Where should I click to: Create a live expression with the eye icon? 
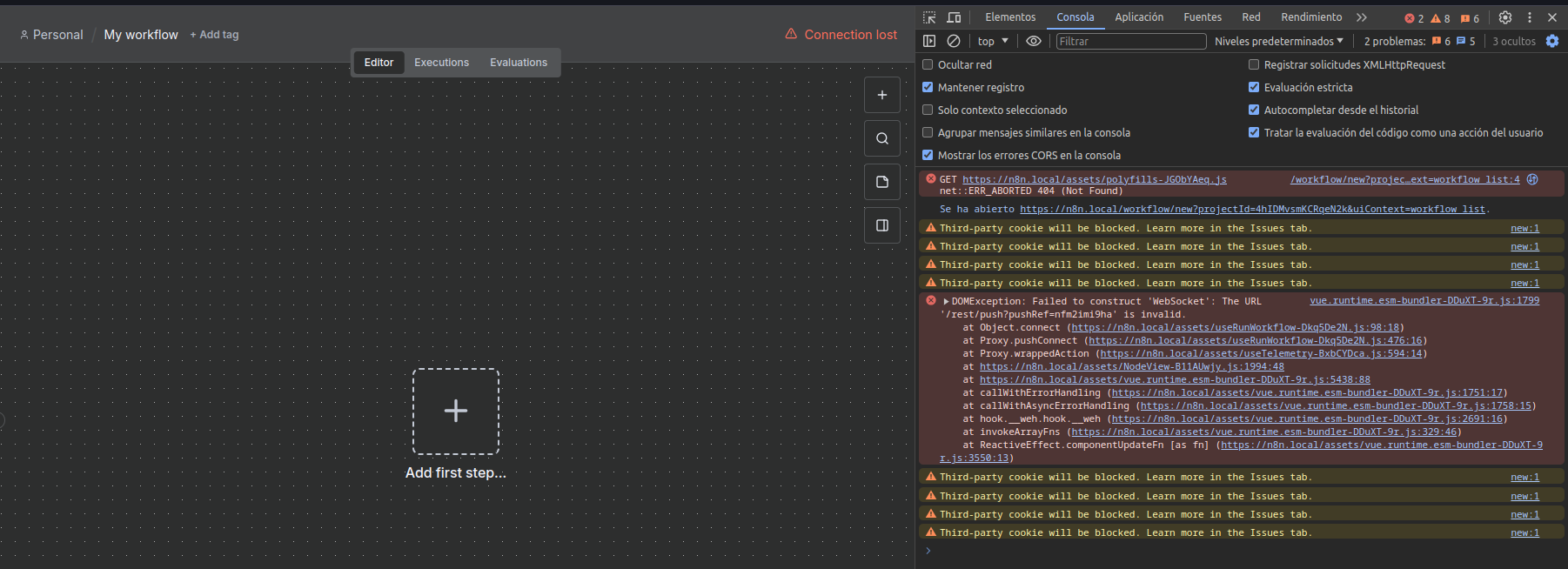[1034, 41]
